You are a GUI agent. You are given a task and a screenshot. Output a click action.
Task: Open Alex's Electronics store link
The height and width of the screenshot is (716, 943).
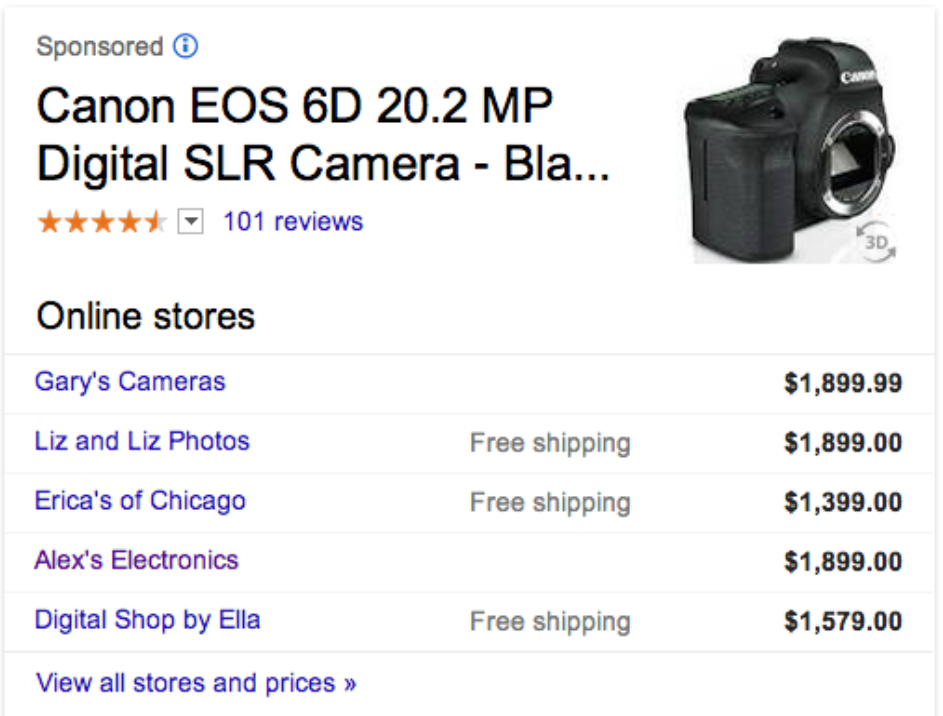(x=136, y=560)
